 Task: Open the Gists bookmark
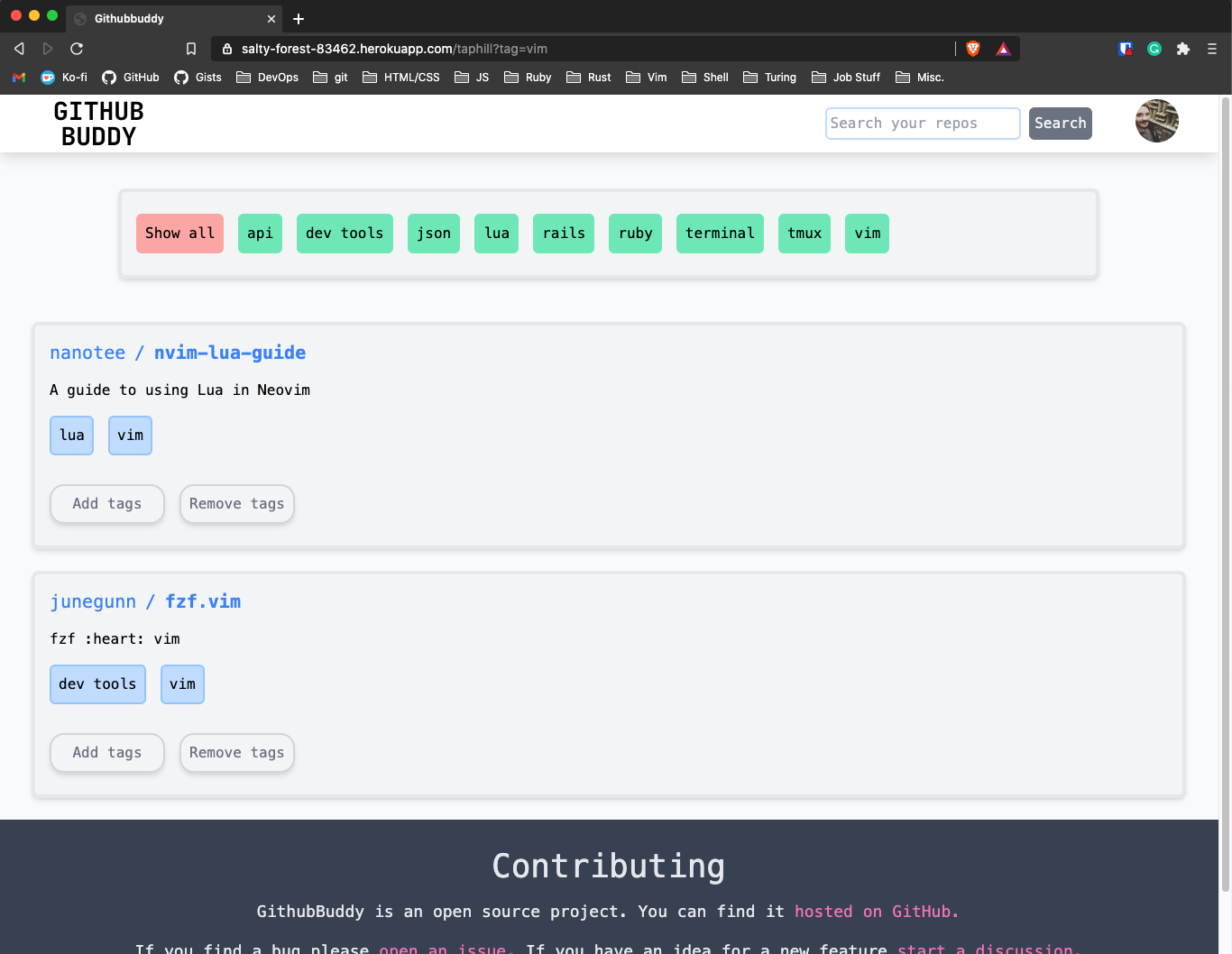[198, 78]
